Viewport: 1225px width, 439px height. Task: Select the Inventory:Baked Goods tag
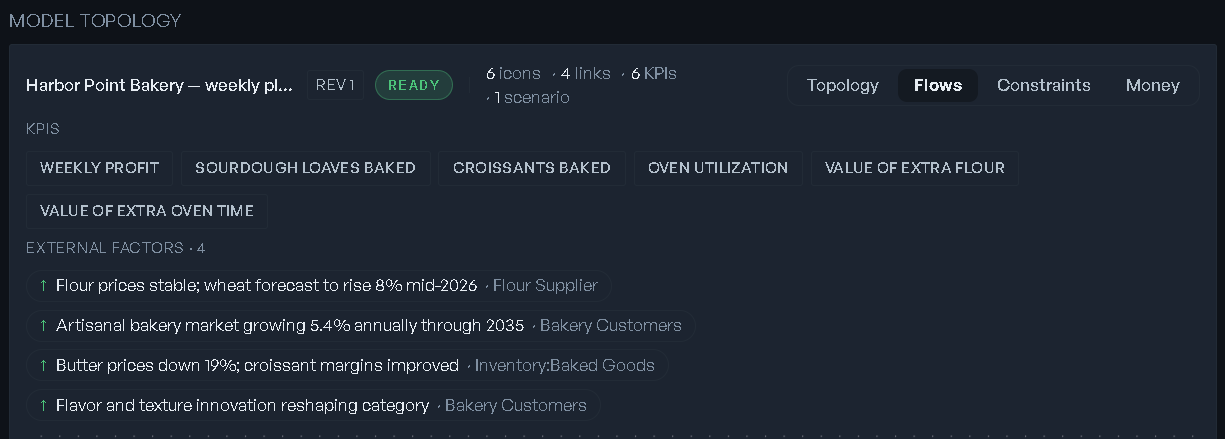click(564, 366)
